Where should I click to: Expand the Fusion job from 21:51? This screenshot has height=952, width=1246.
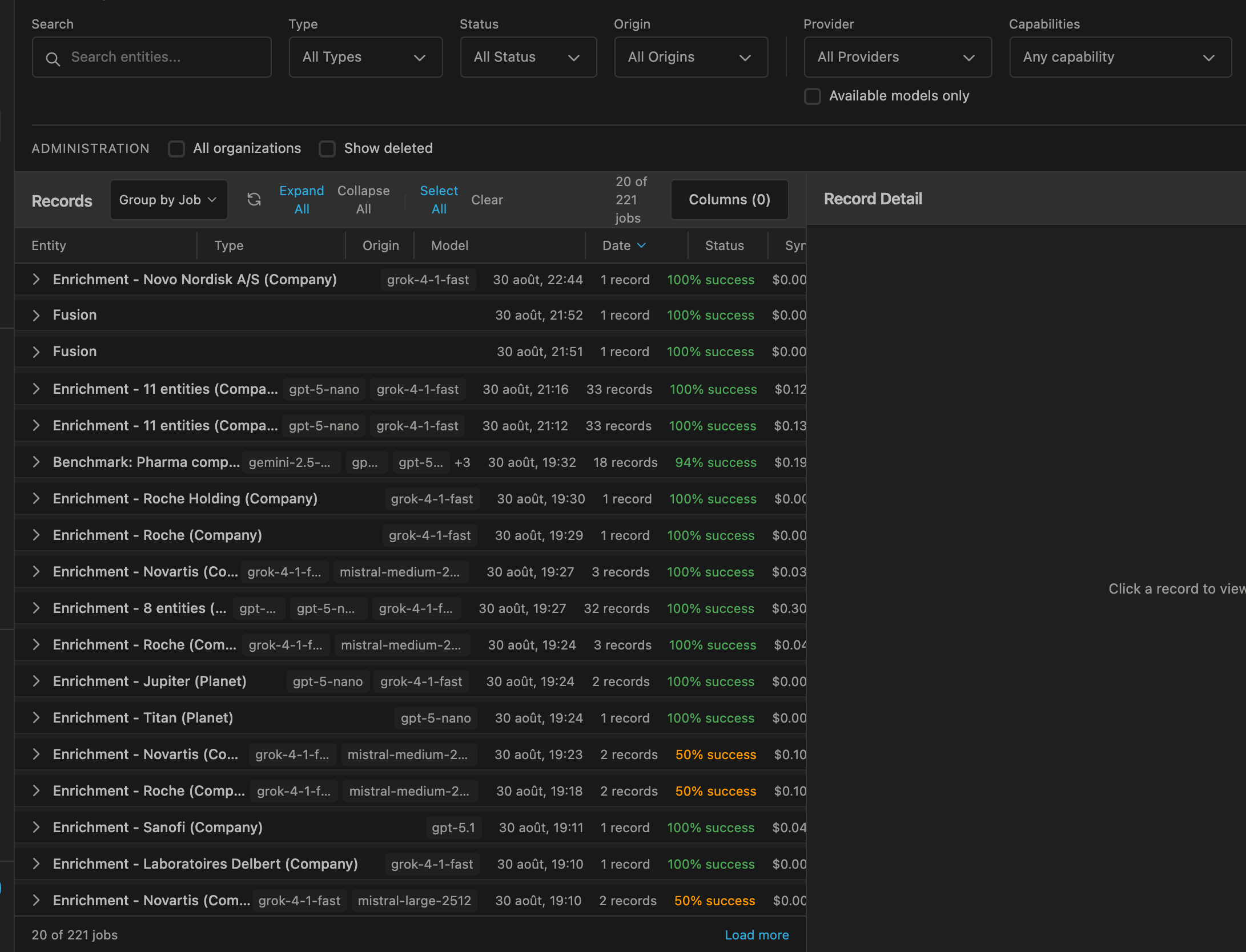(36, 352)
